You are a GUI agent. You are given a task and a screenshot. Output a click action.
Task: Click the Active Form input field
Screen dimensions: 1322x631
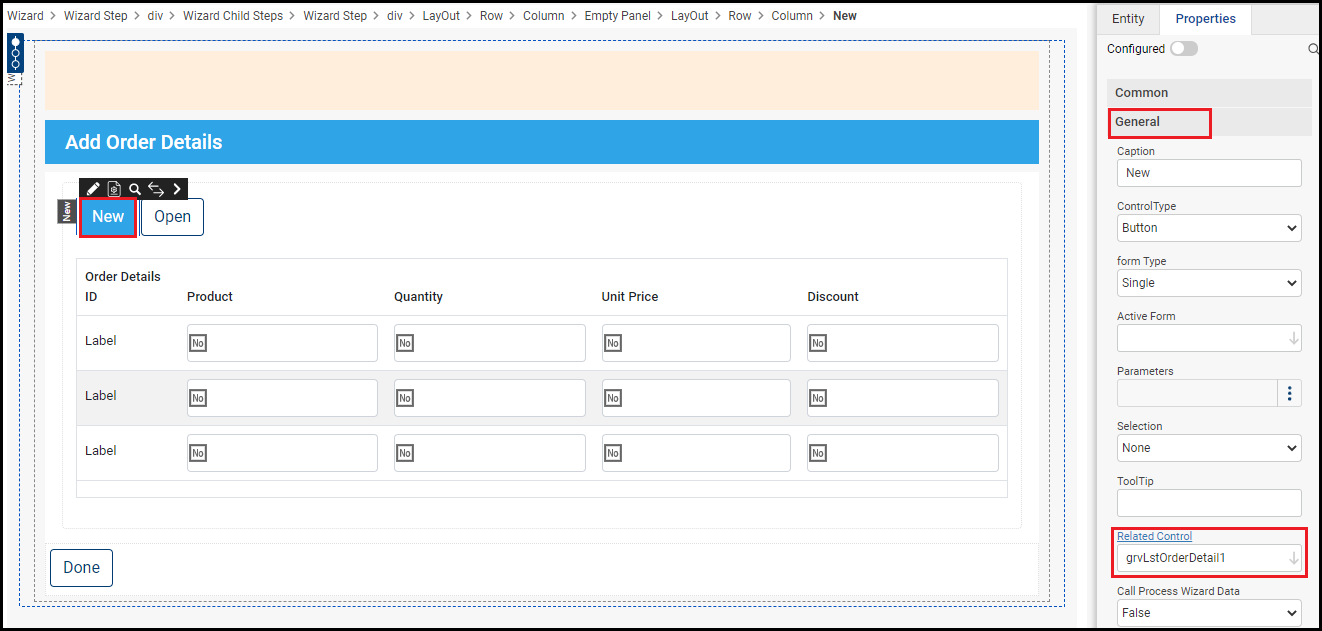(x=1209, y=338)
